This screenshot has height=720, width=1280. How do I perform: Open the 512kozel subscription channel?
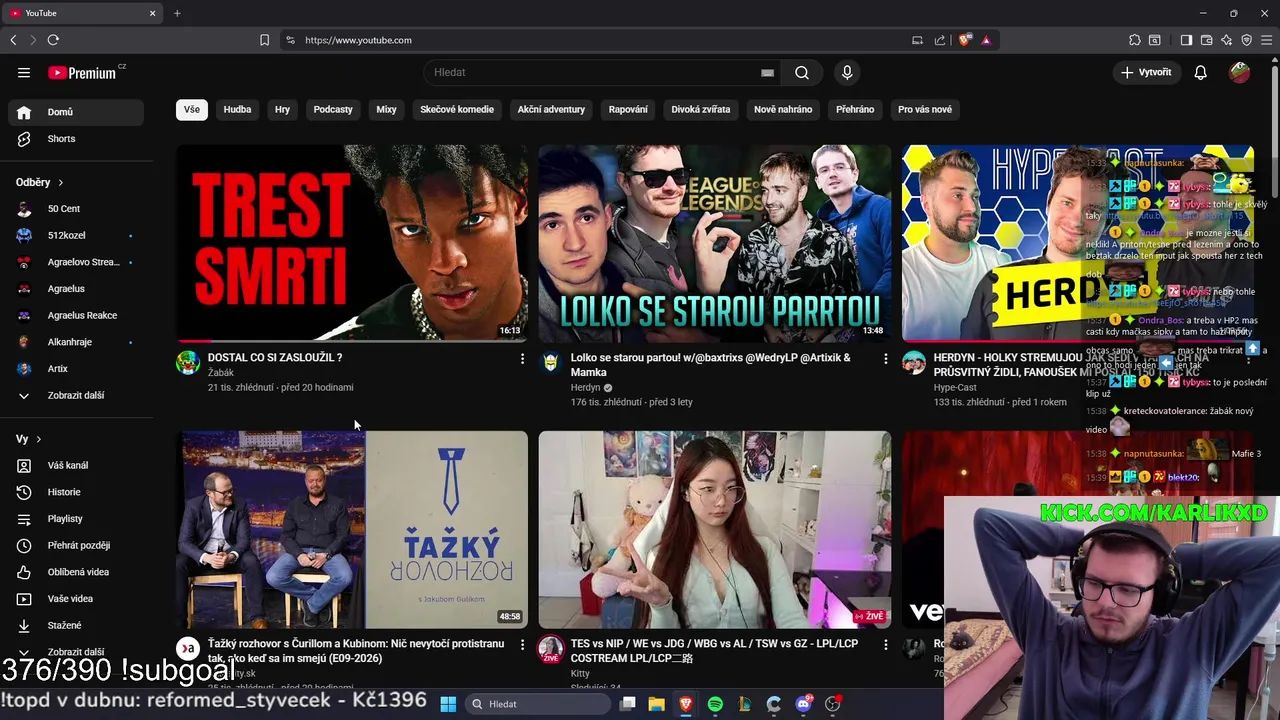pyautogui.click(x=76, y=235)
